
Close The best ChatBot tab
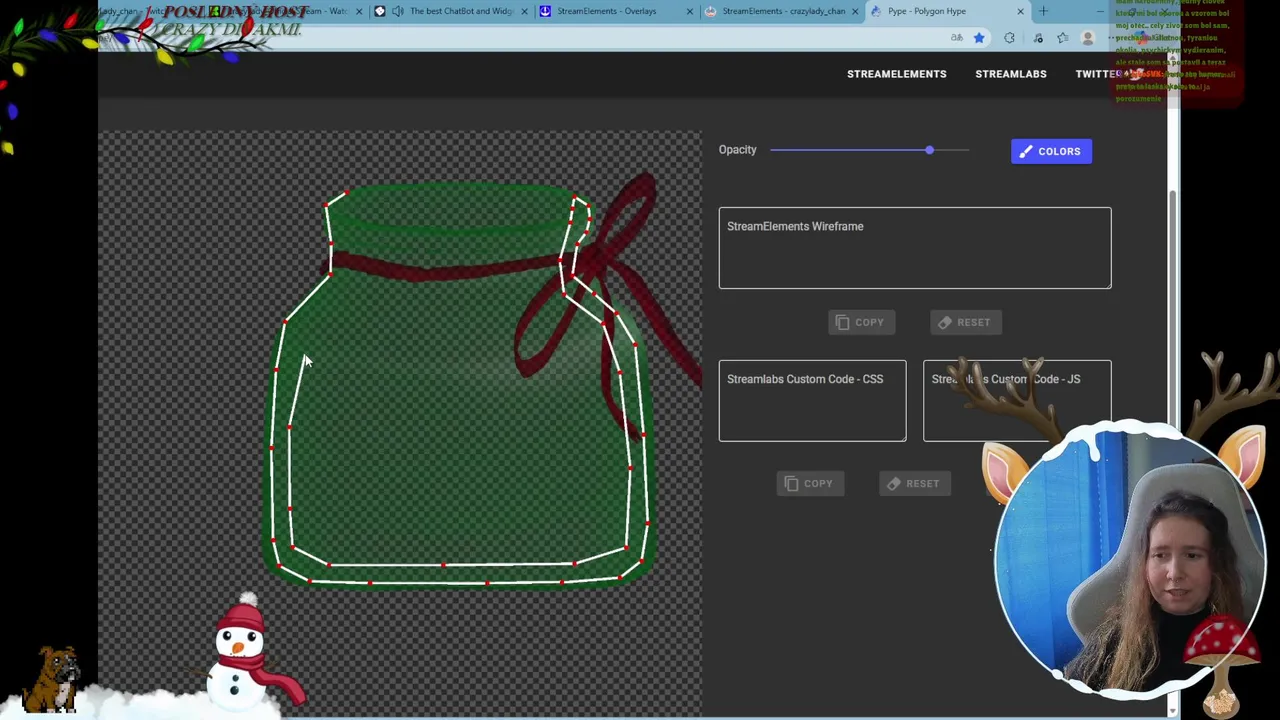(x=524, y=11)
